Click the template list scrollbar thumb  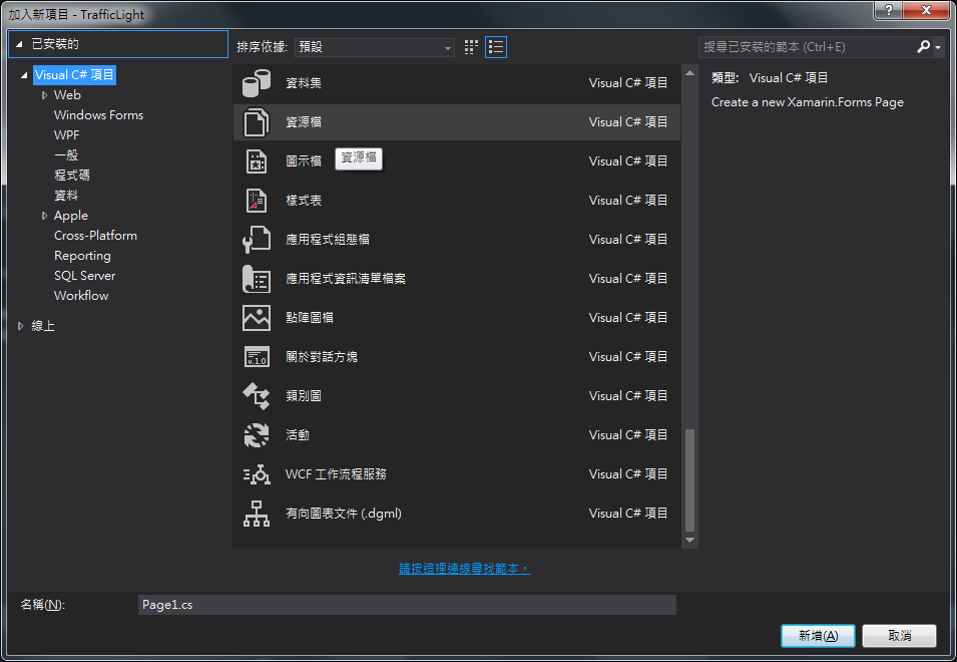689,480
